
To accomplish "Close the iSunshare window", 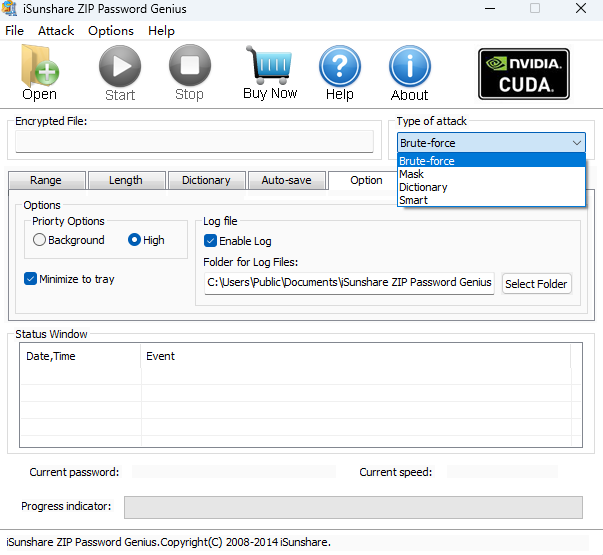I will pos(581,8).
